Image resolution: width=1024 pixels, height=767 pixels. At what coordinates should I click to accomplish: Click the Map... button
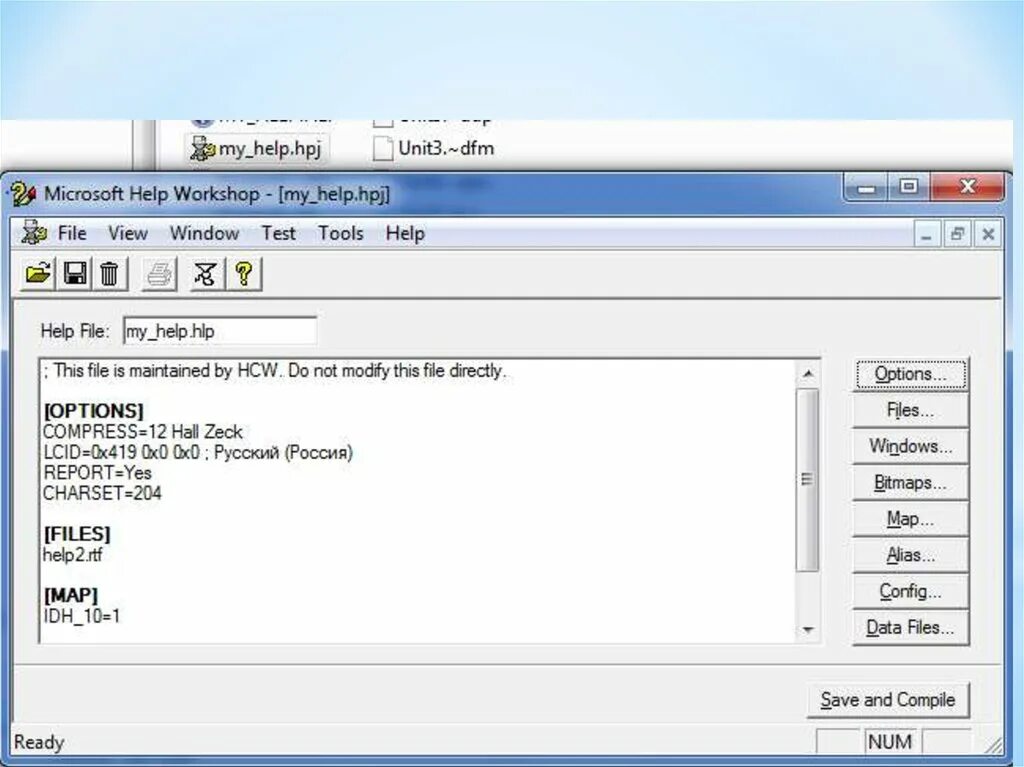tap(910, 519)
